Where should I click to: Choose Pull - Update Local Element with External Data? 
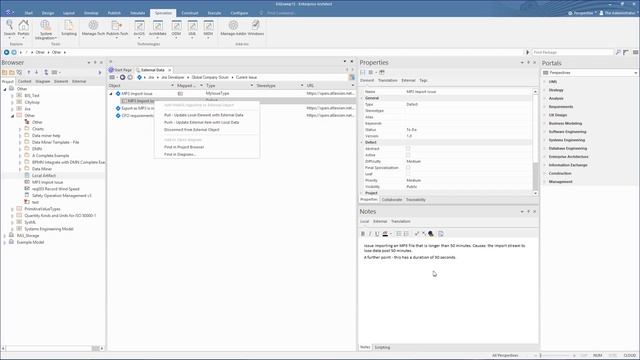[203, 115]
